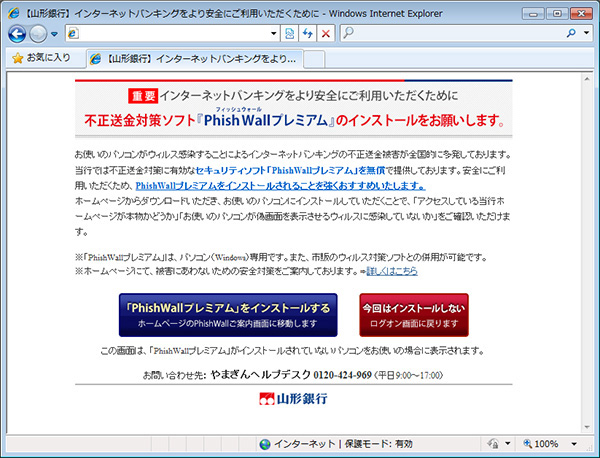Open the security icon dropdown arrow in status bar
Screen dimensions: 600x458
(x=508, y=444)
